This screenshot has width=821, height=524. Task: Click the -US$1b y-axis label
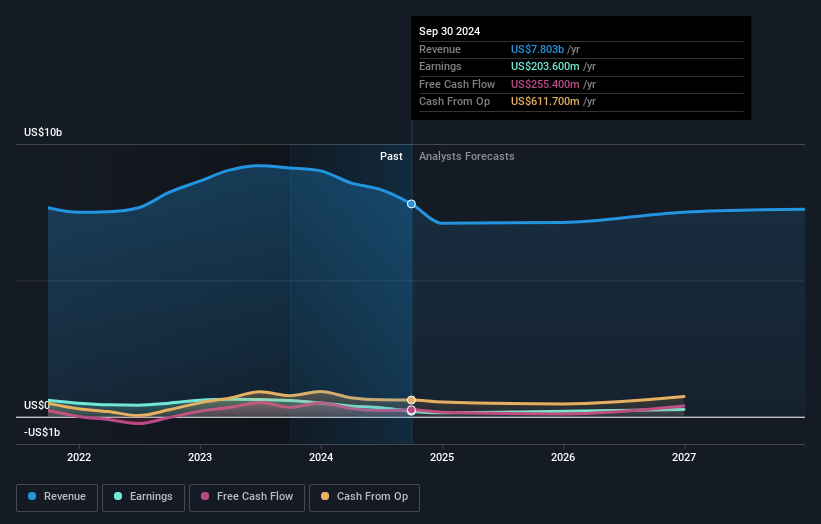click(42, 432)
